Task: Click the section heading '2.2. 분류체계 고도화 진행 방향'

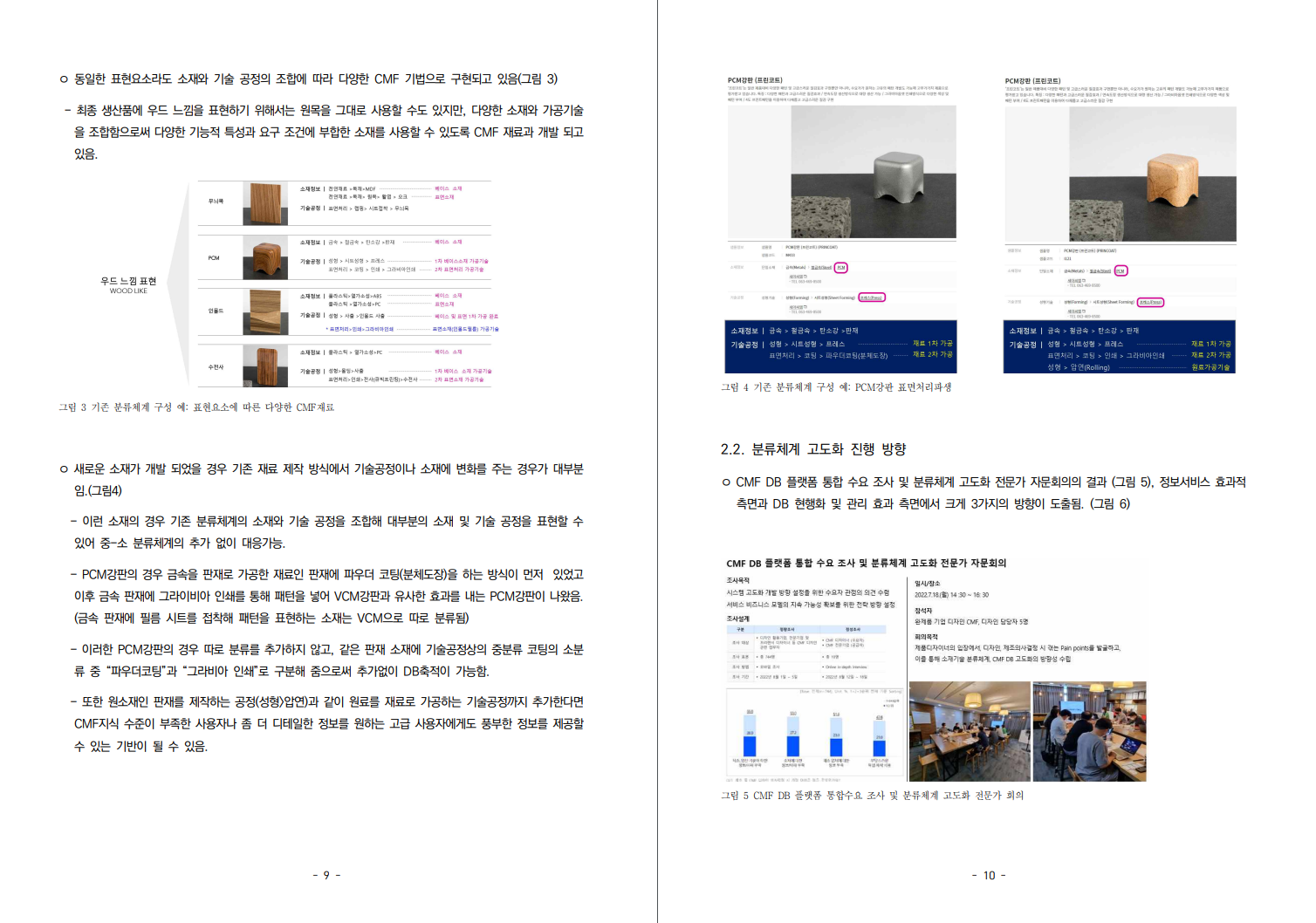Action: pos(812,449)
